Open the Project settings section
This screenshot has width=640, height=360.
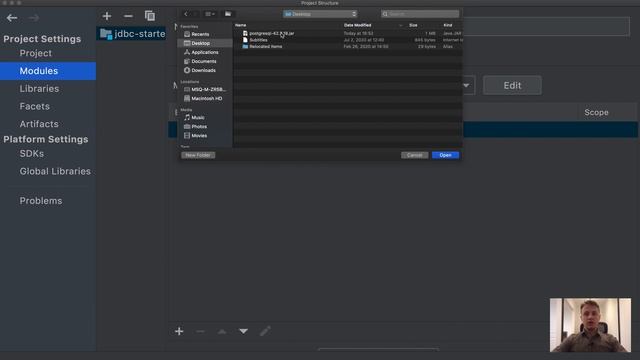pos(36,53)
